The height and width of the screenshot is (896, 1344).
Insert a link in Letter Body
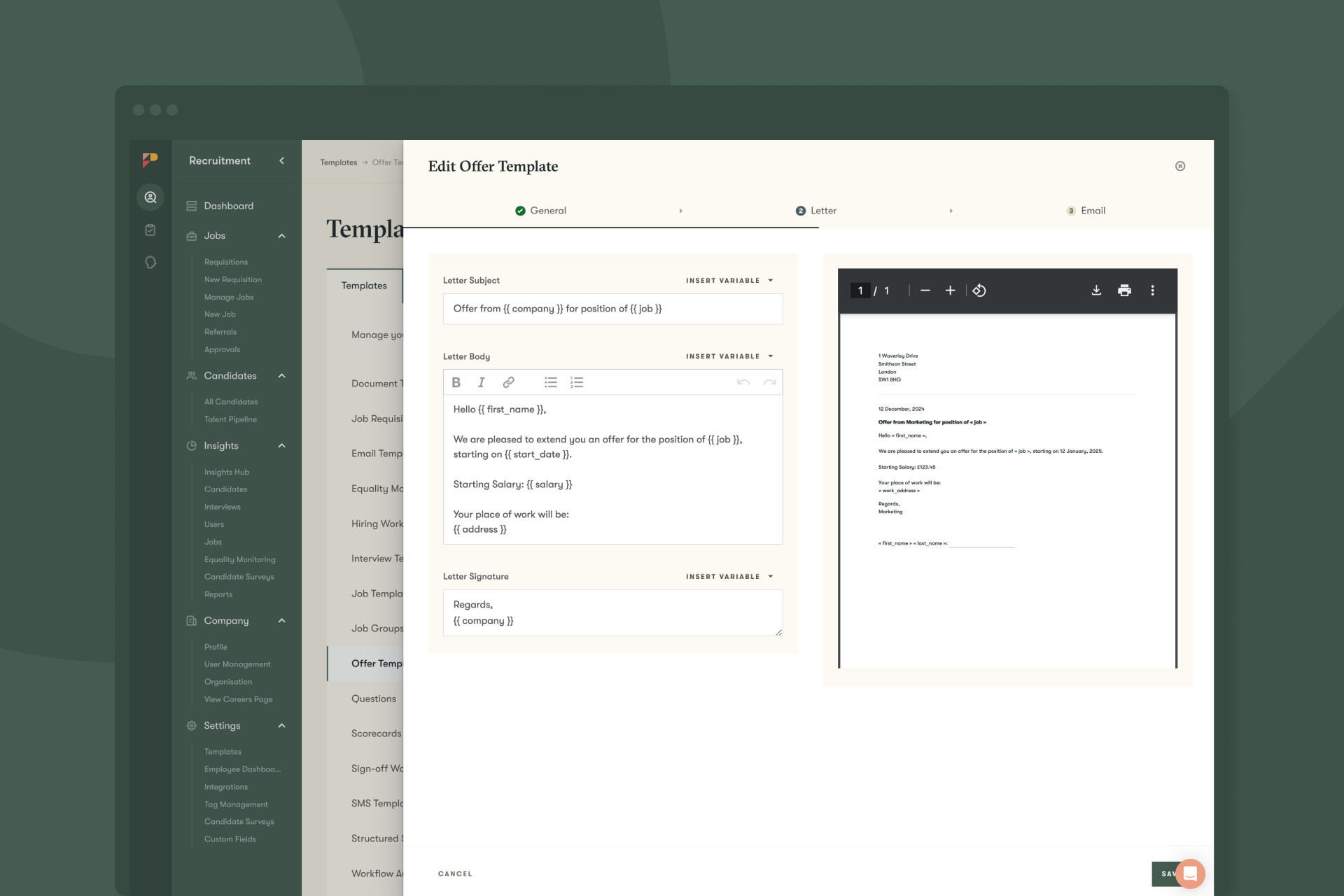[508, 382]
